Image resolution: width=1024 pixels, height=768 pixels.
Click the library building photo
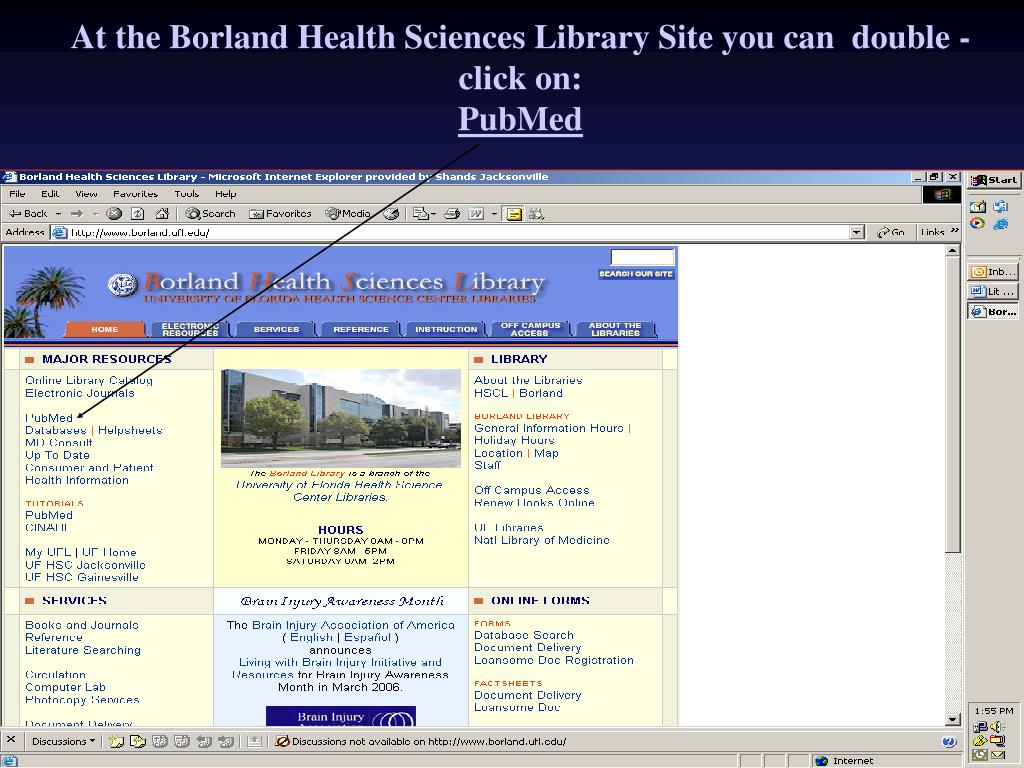(341, 419)
